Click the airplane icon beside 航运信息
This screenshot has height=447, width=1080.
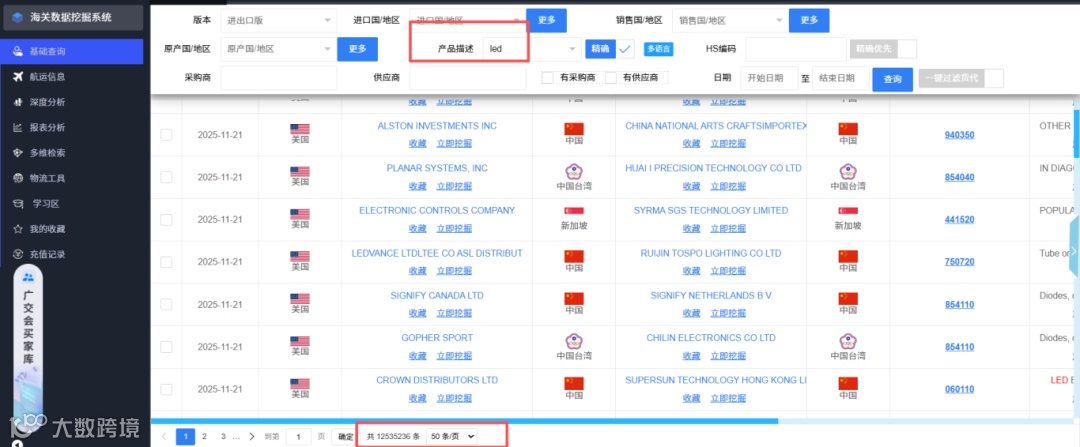point(18,76)
